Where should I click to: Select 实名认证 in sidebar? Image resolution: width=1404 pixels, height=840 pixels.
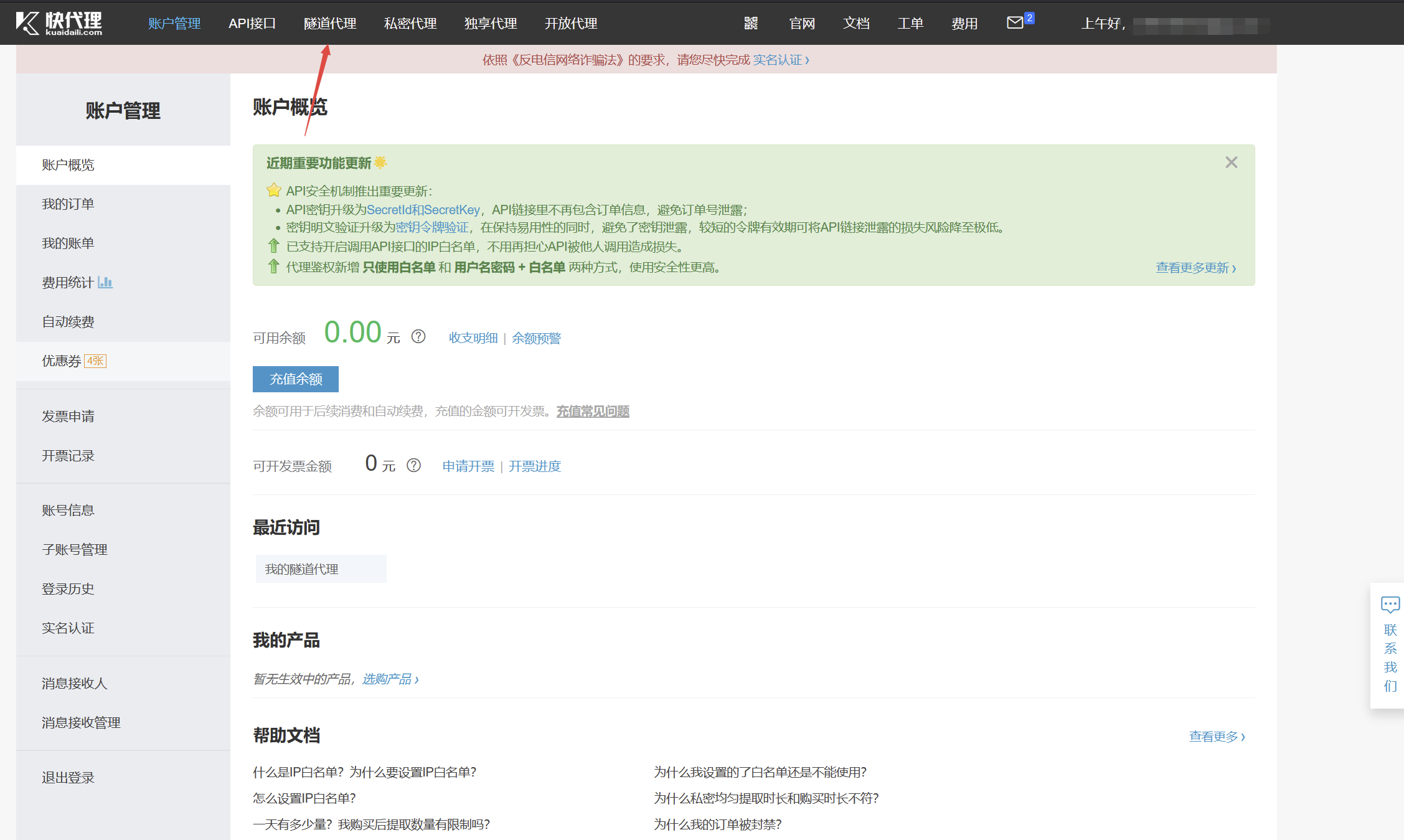coord(123,628)
